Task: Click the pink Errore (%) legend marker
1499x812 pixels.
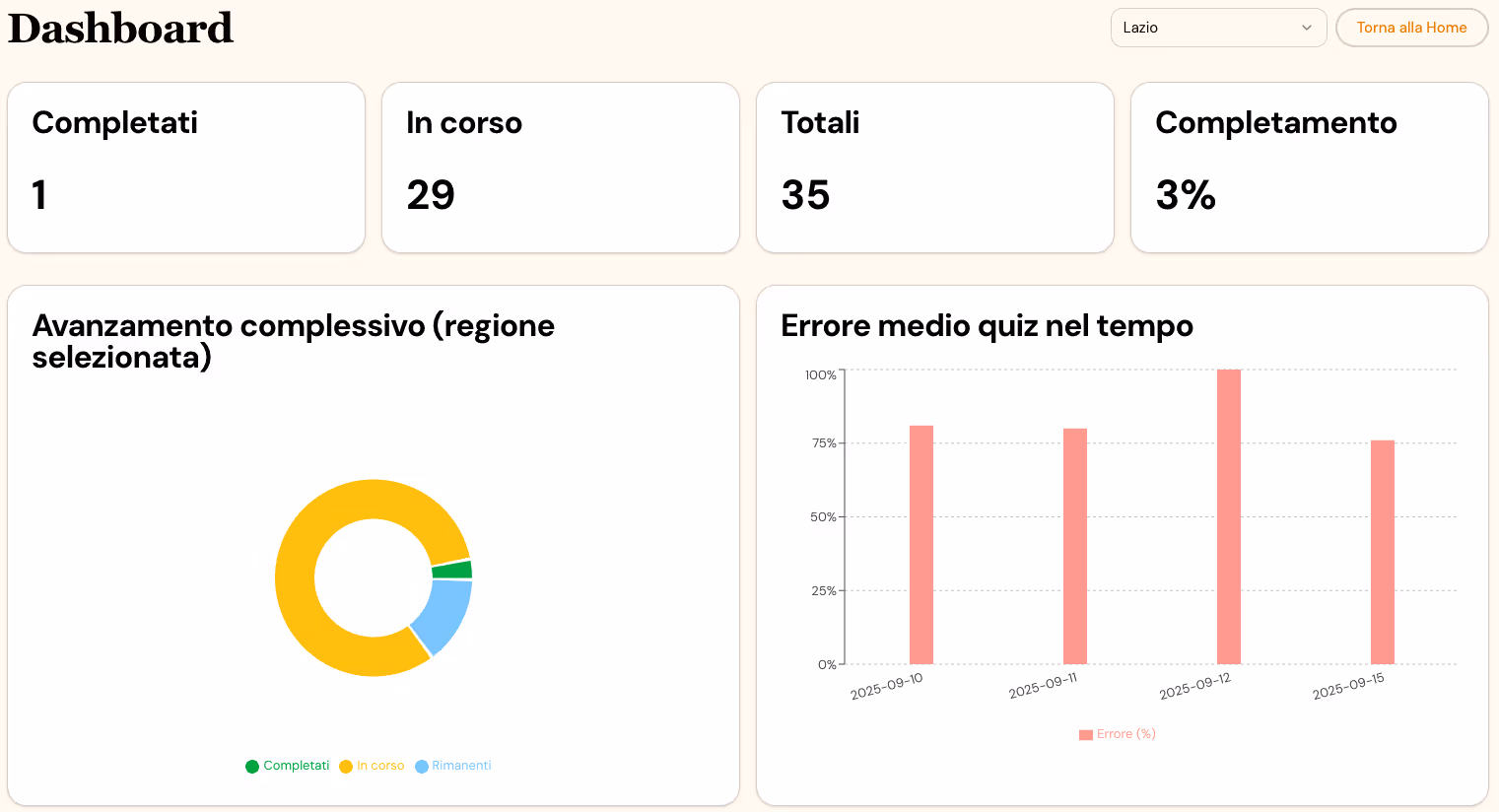Action: pyautogui.click(x=1084, y=733)
